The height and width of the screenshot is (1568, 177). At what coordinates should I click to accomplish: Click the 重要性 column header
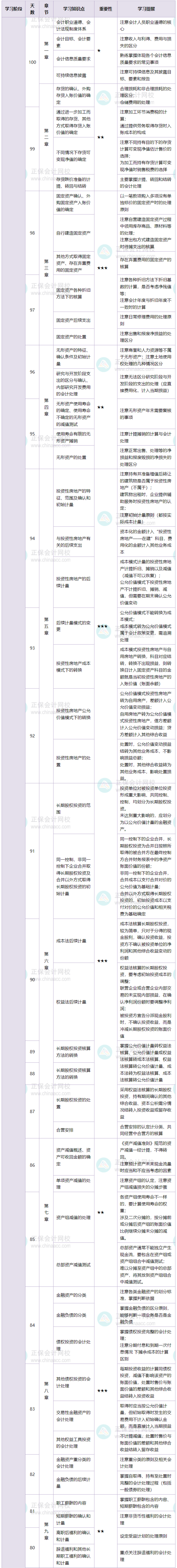pos(105,9)
